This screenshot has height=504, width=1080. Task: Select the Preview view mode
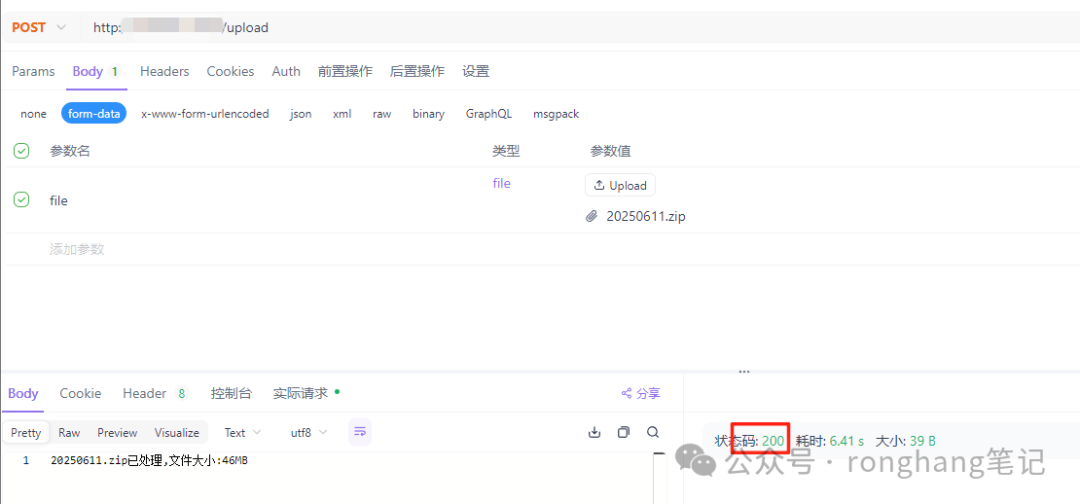click(x=117, y=432)
